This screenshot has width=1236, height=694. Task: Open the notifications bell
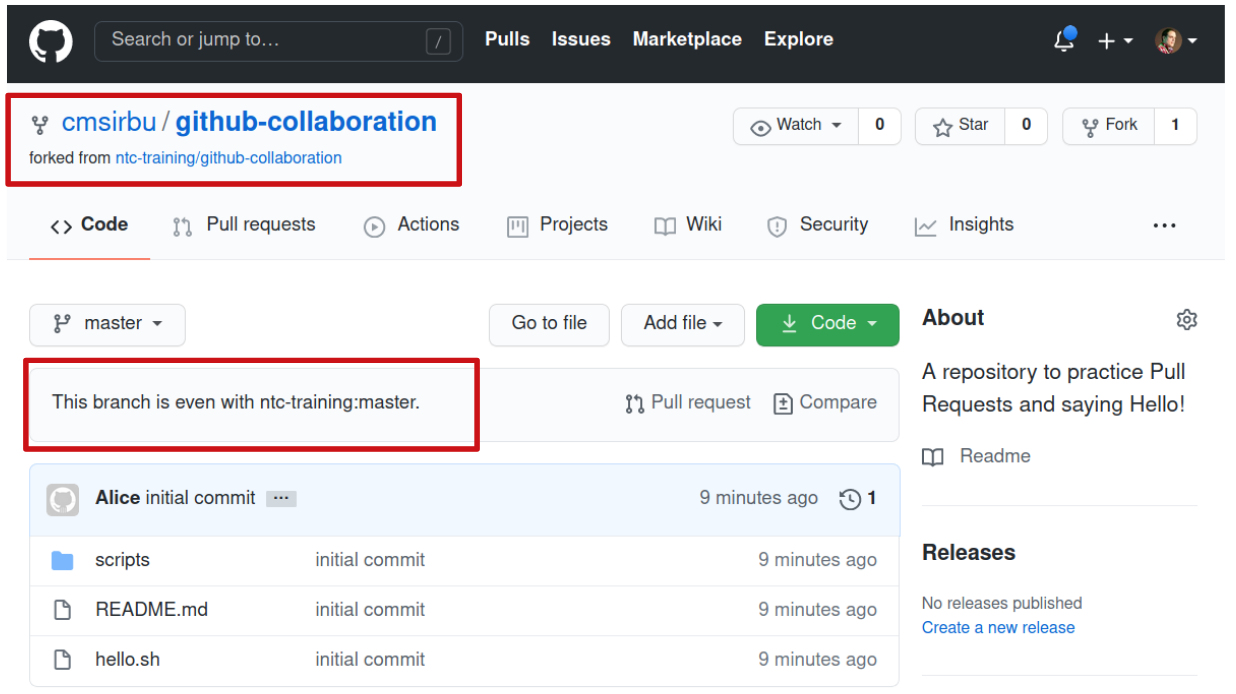[x=1064, y=41]
